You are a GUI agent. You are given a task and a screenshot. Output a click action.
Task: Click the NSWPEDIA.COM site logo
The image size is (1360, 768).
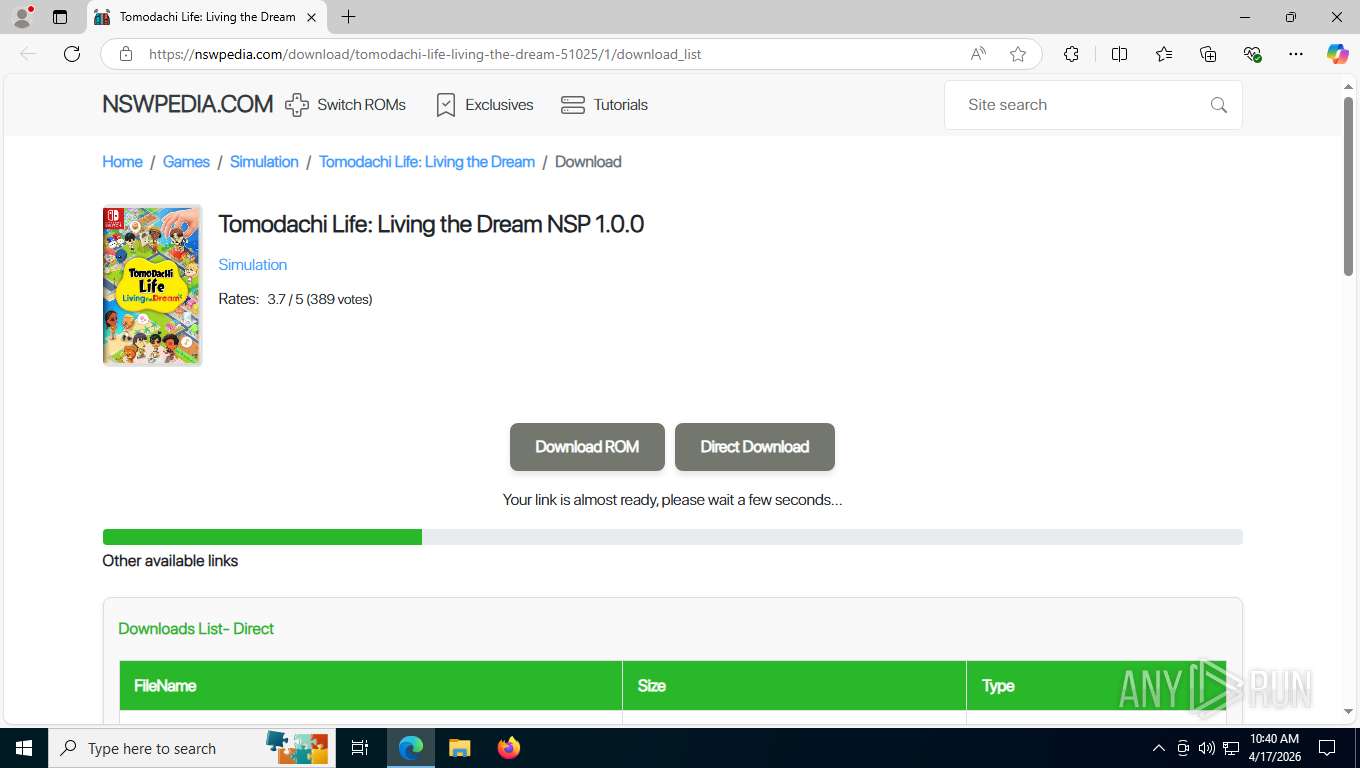[187, 104]
